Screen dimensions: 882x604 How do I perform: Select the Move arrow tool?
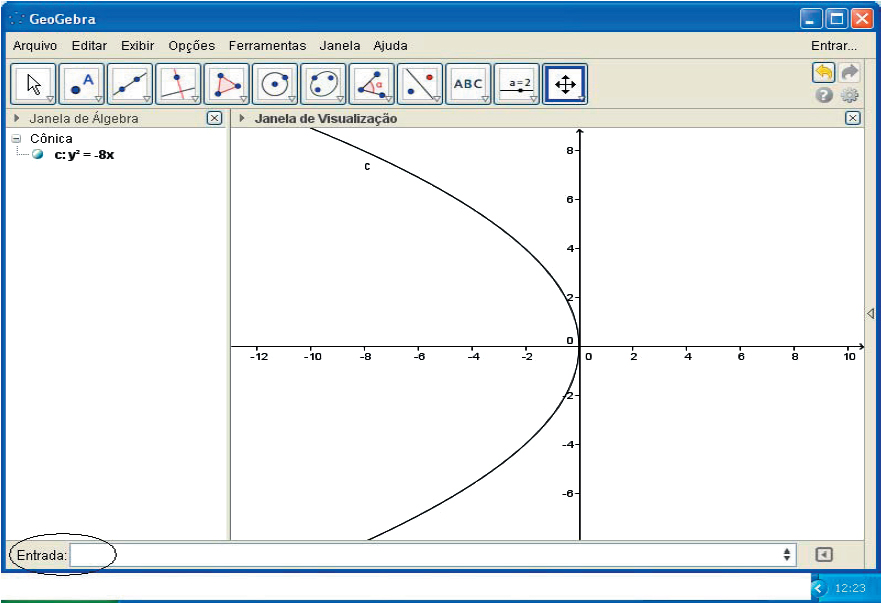(x=33, y=85)
